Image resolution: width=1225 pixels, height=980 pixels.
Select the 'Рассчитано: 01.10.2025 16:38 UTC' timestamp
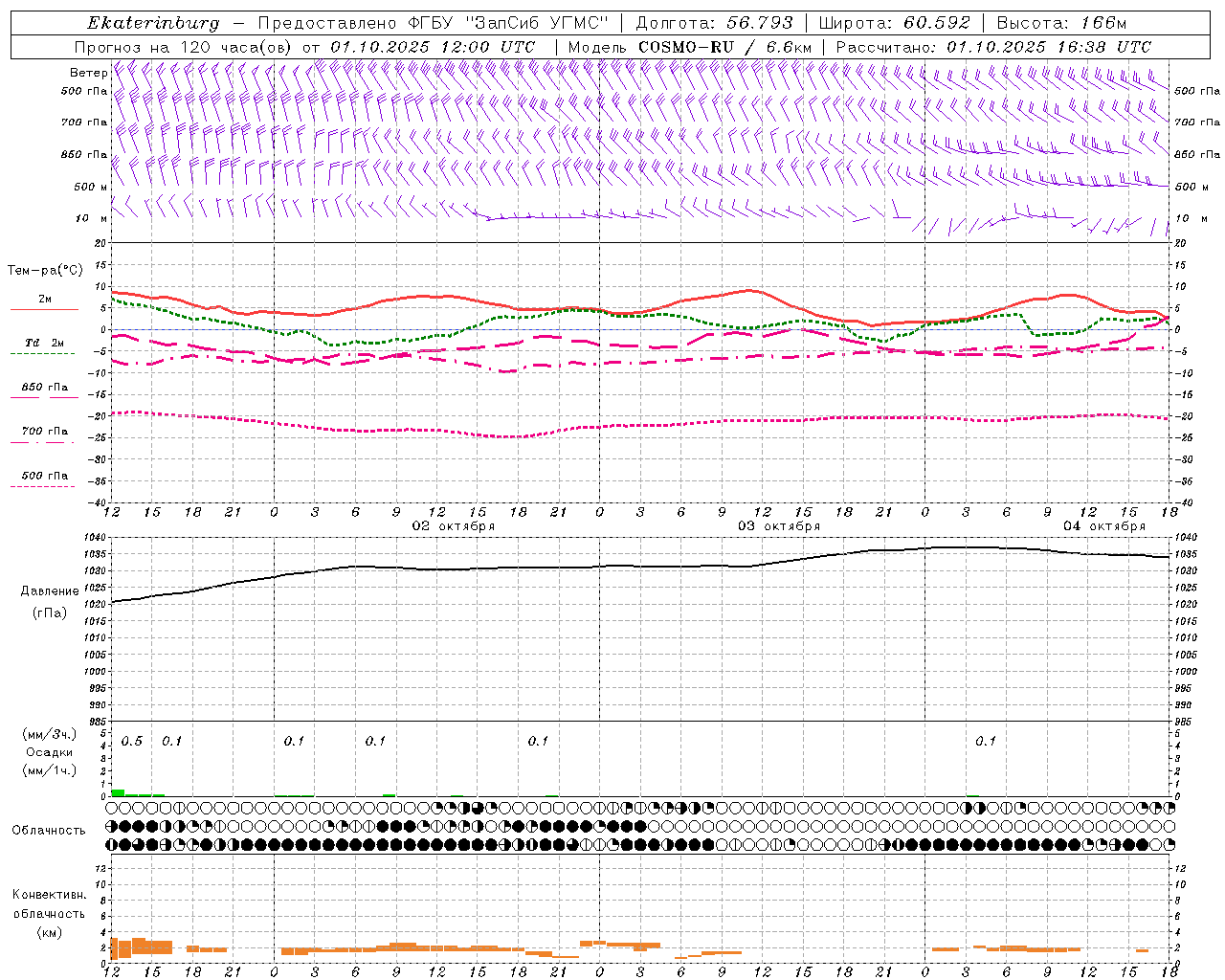click(x=993, y=47)
